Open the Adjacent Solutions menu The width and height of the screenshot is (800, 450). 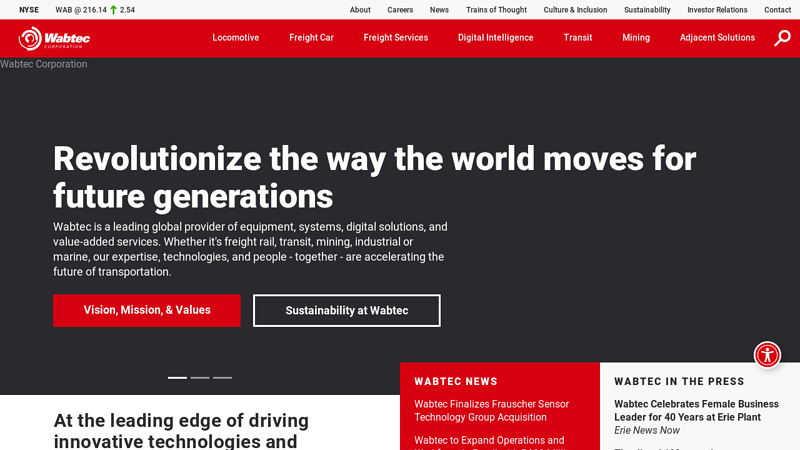pyautogui.click(x=717, y=38)
